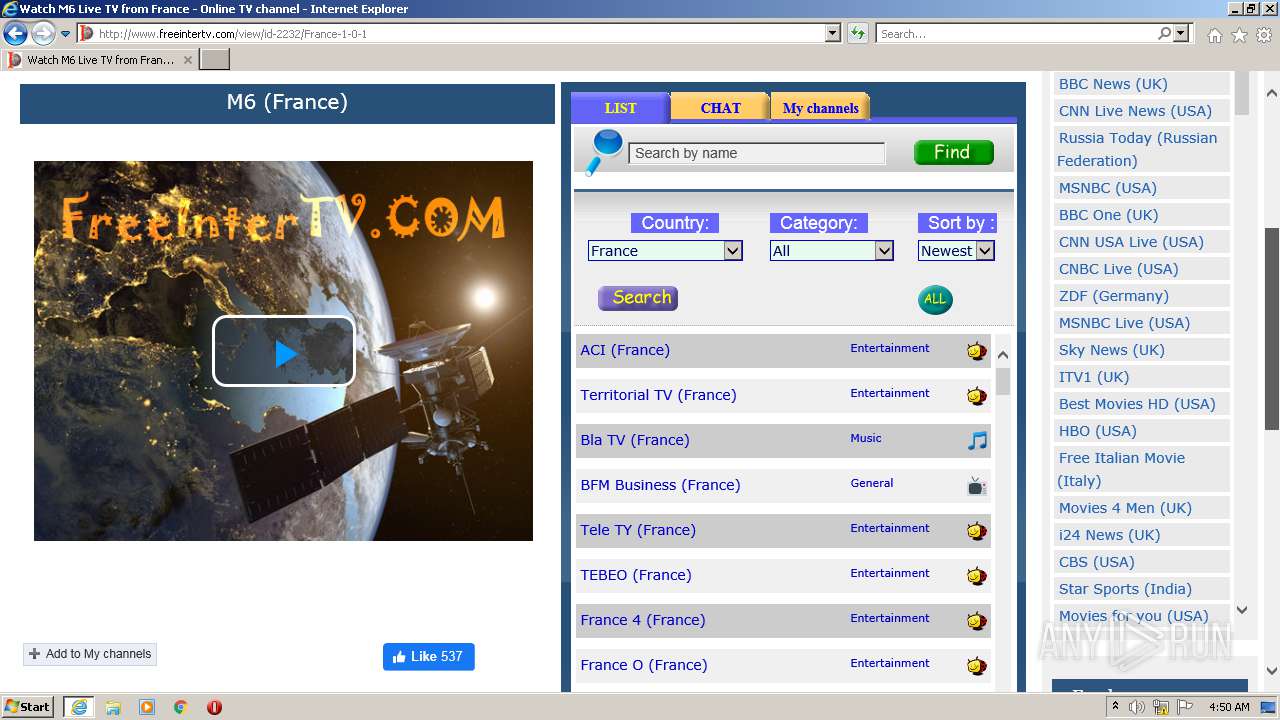Expand the IE search provider dropdown
The width and height of the screenshot is (1280, 720).
click(x=1181, y=34)
